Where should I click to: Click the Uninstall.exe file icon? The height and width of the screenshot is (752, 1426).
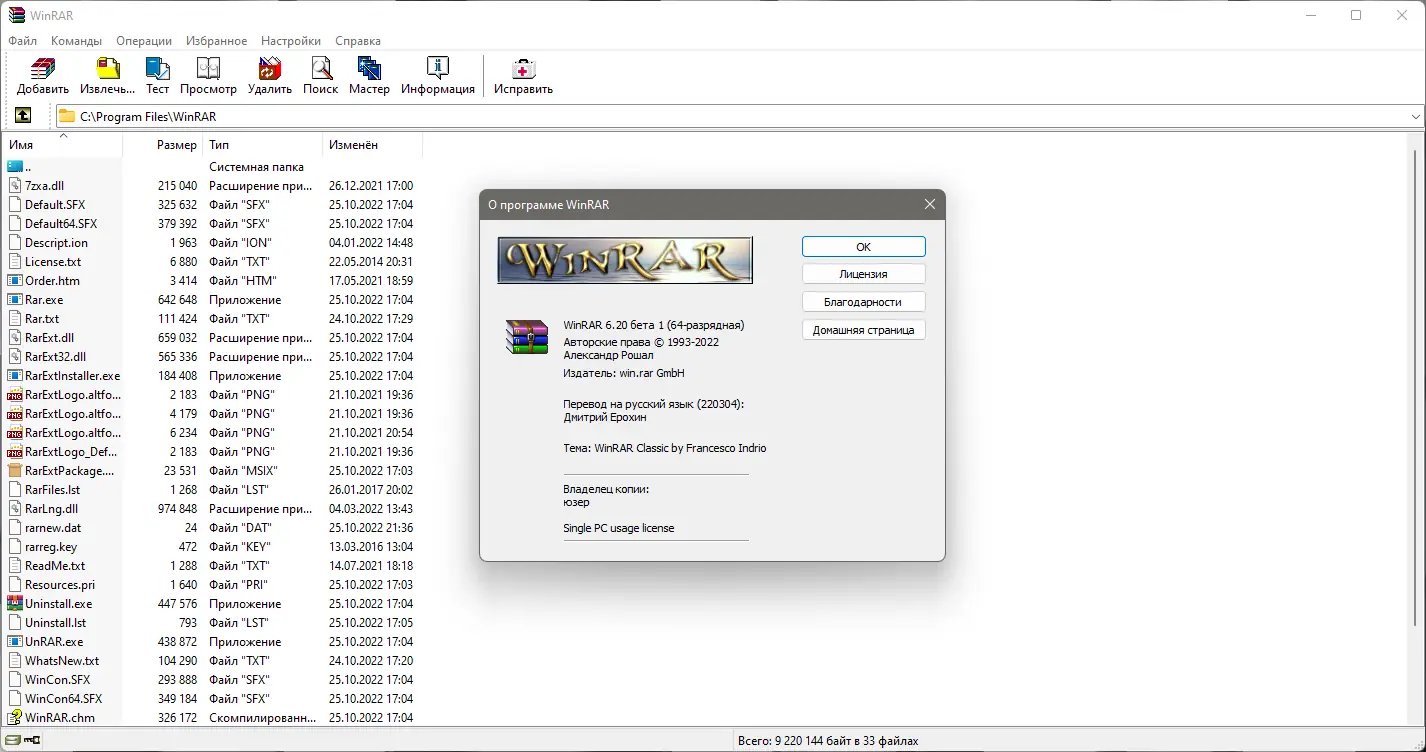pos(15,603)
